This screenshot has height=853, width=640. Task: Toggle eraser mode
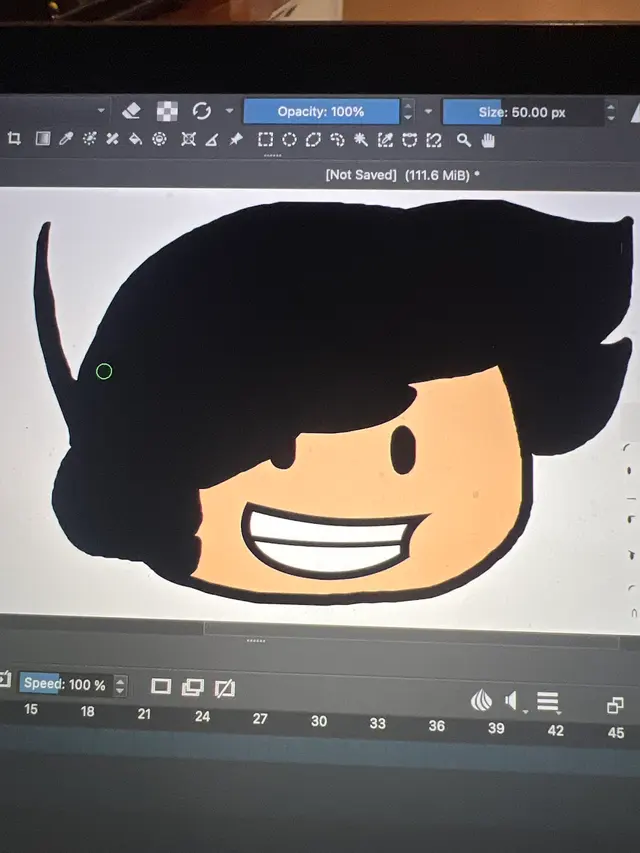[131, 111]
